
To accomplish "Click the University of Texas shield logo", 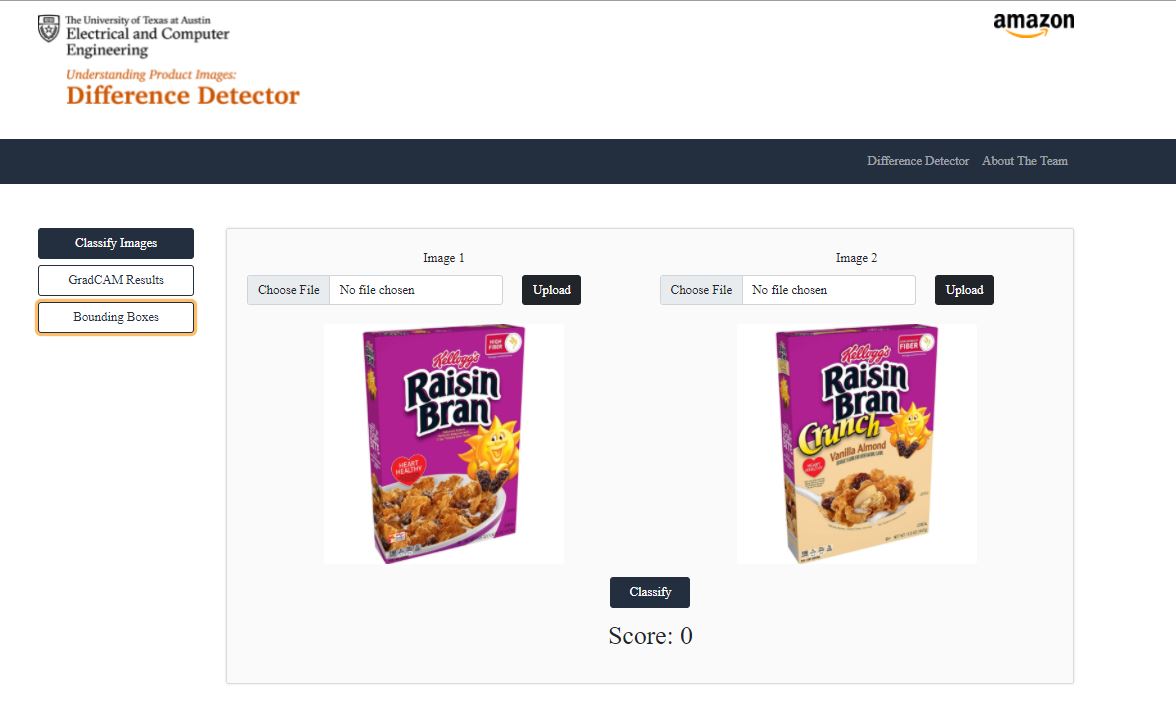I will pos(49,28).
